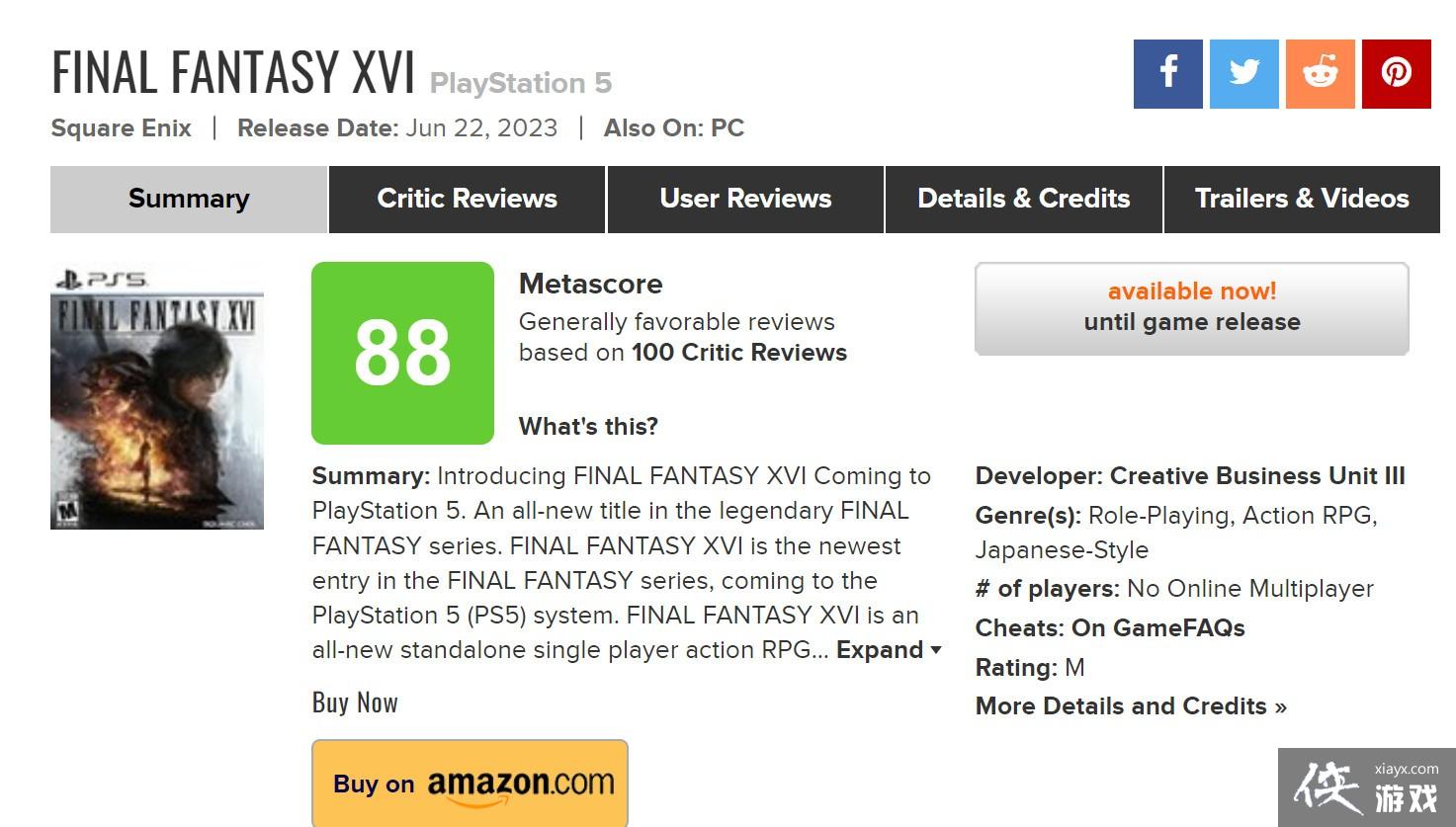
Task: Open the Details & Credits tab
Action: point(1023,199)
